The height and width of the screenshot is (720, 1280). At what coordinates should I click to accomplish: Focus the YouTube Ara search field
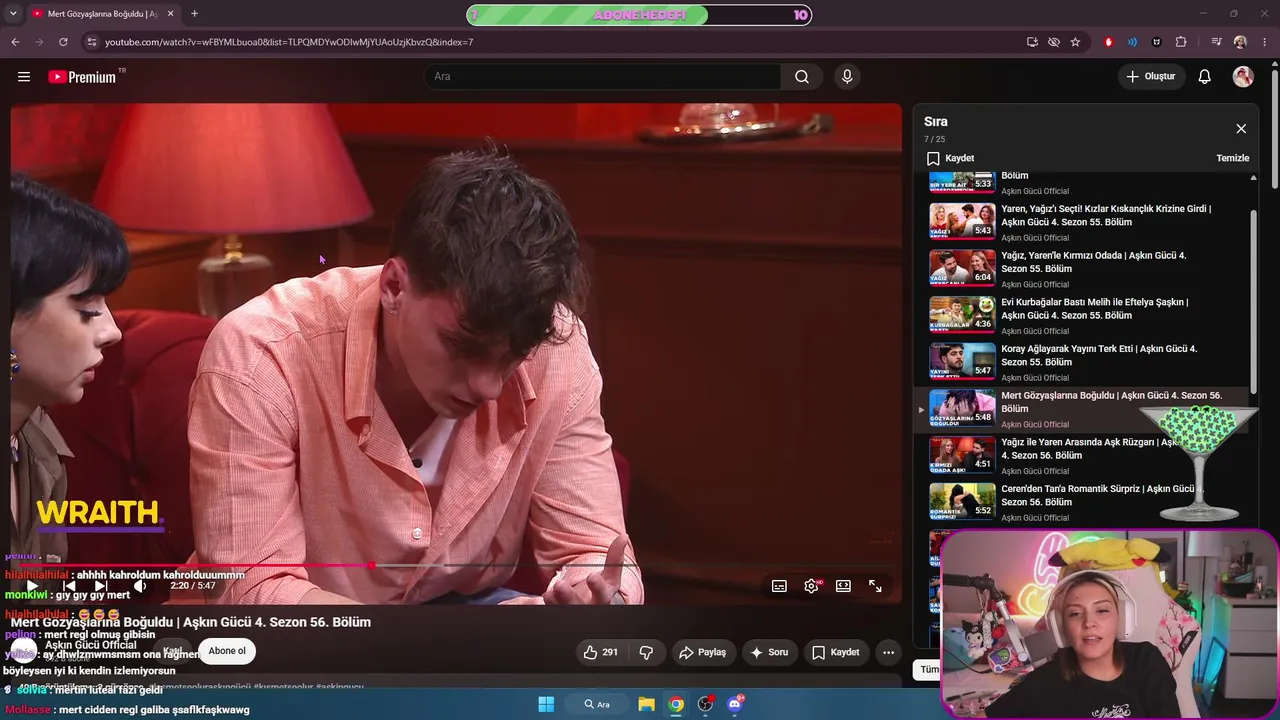[603, 77]
